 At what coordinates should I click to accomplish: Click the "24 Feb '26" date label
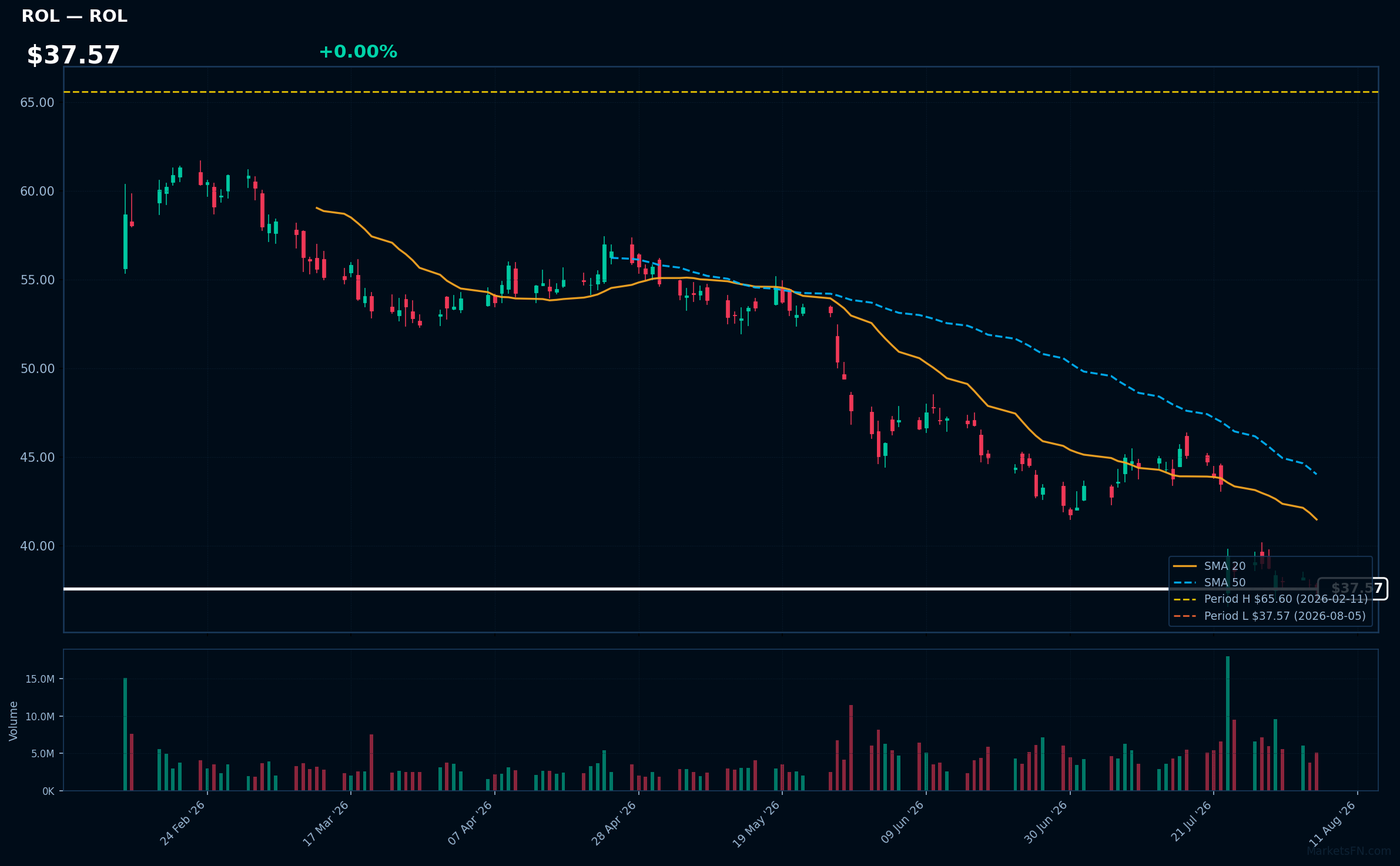coord(183,823)
